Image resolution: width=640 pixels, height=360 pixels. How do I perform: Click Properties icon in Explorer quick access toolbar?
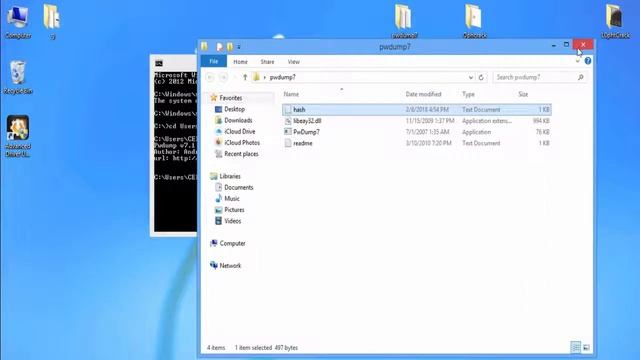[220, 47]
